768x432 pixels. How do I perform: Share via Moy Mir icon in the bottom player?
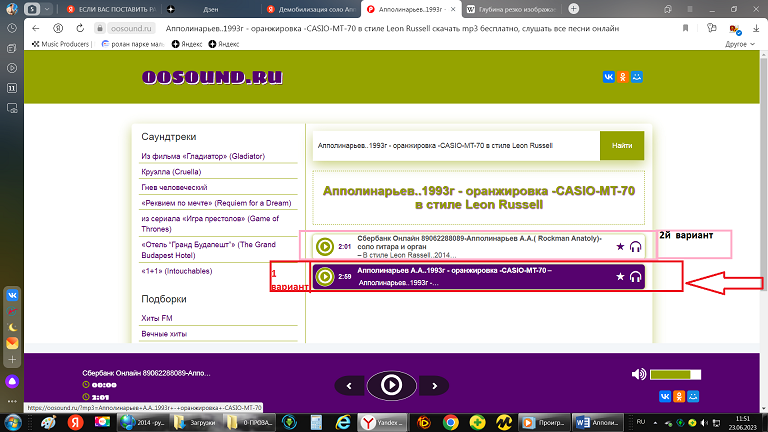pyautogui.click(x=693, y=396)
